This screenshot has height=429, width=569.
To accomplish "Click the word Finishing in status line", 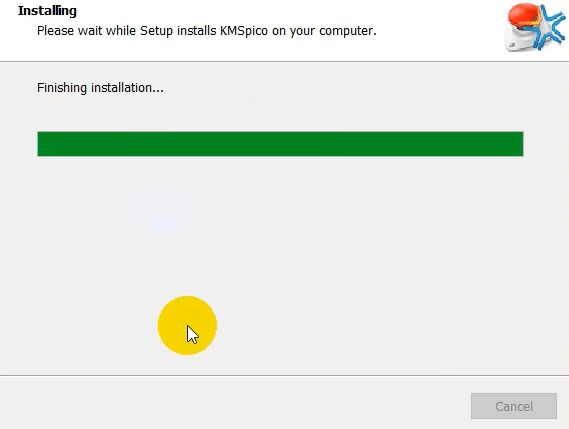I will click(62, 88).
